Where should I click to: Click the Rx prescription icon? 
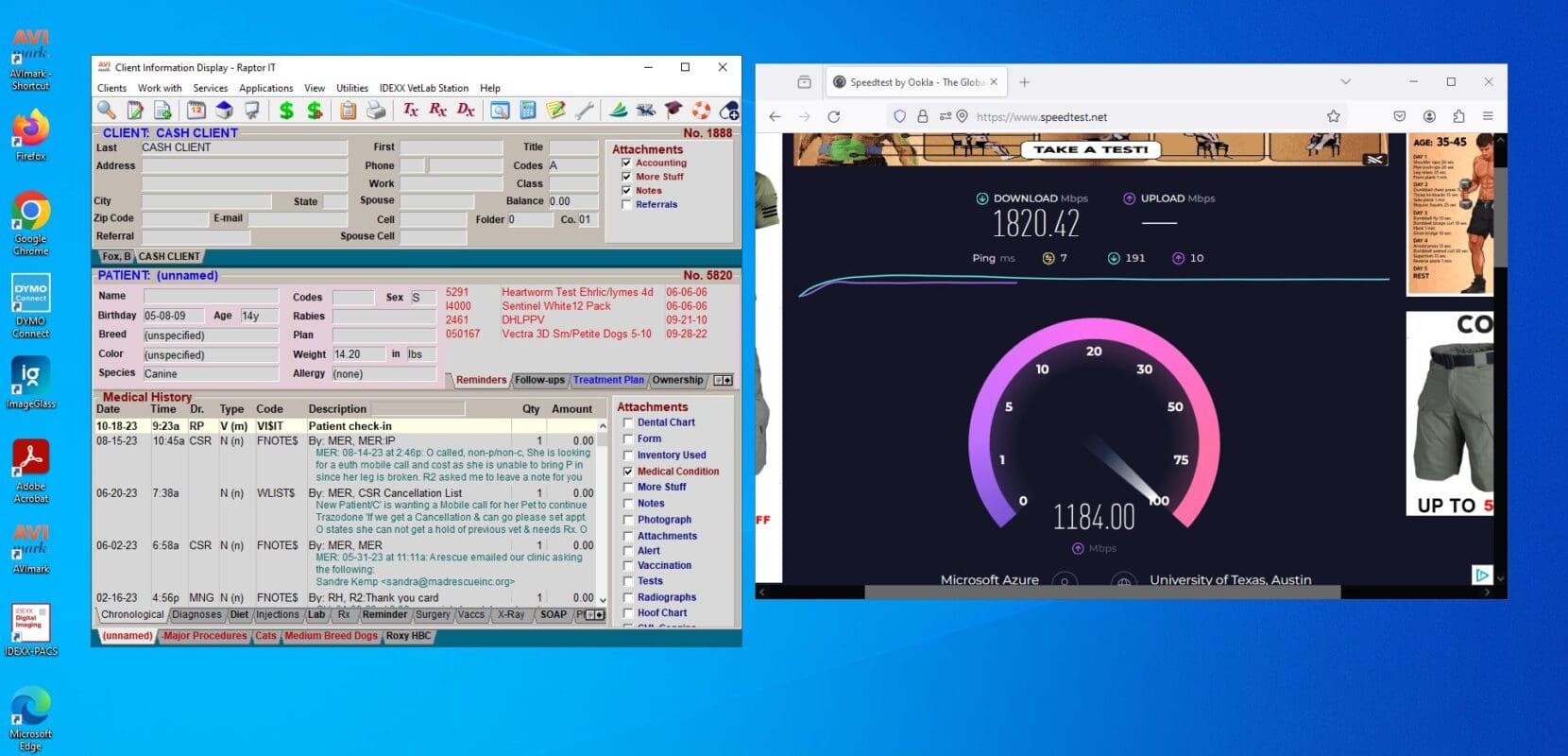(x=437, y=111)
